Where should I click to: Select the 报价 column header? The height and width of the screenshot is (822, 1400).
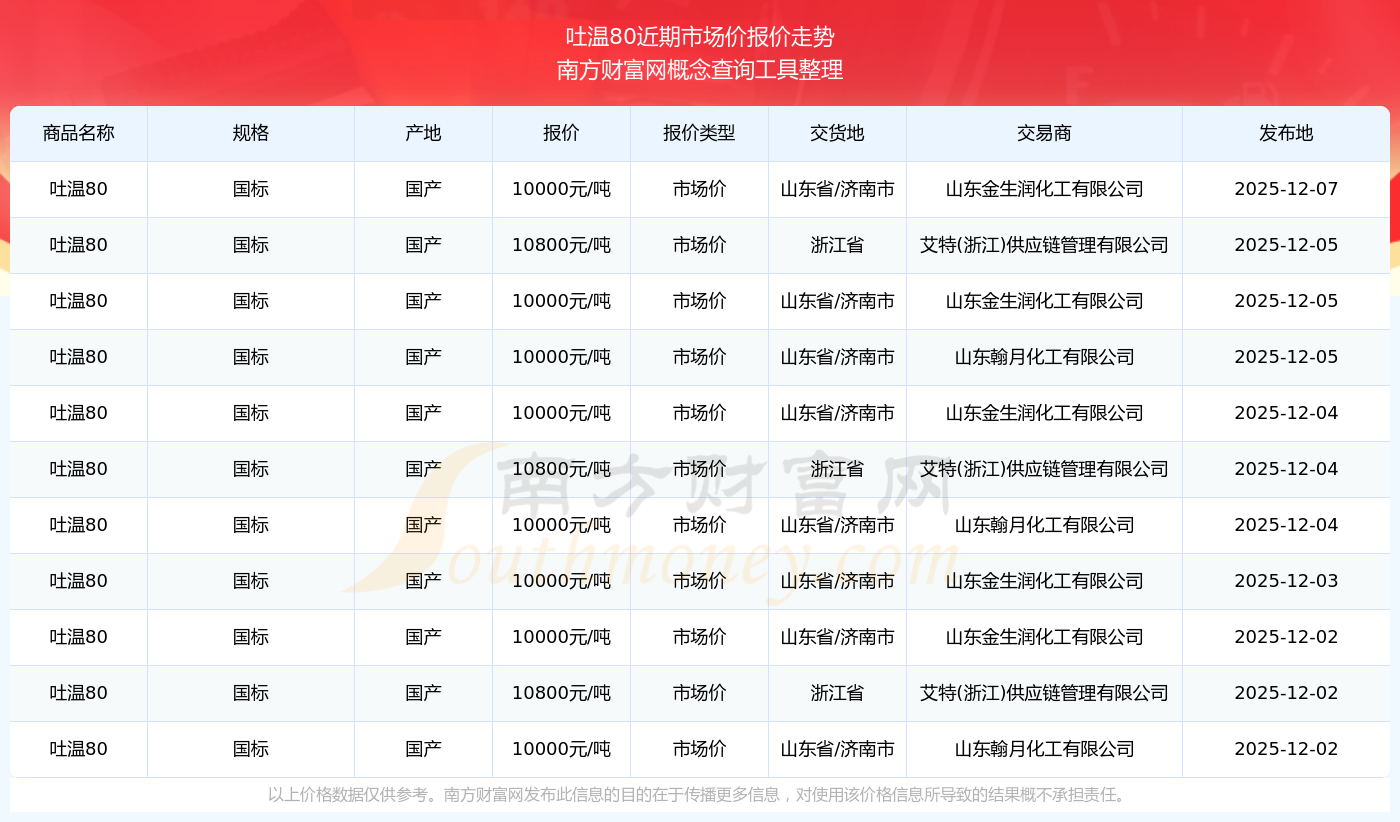pos(561,133)
